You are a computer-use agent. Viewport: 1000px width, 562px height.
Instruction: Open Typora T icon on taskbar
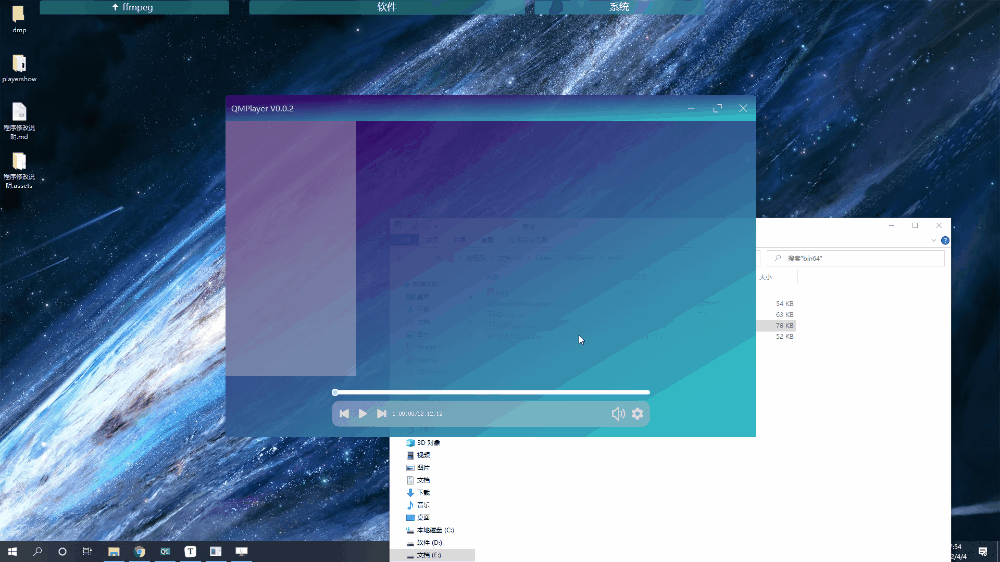pyautogui.click(x=190, y=551)
